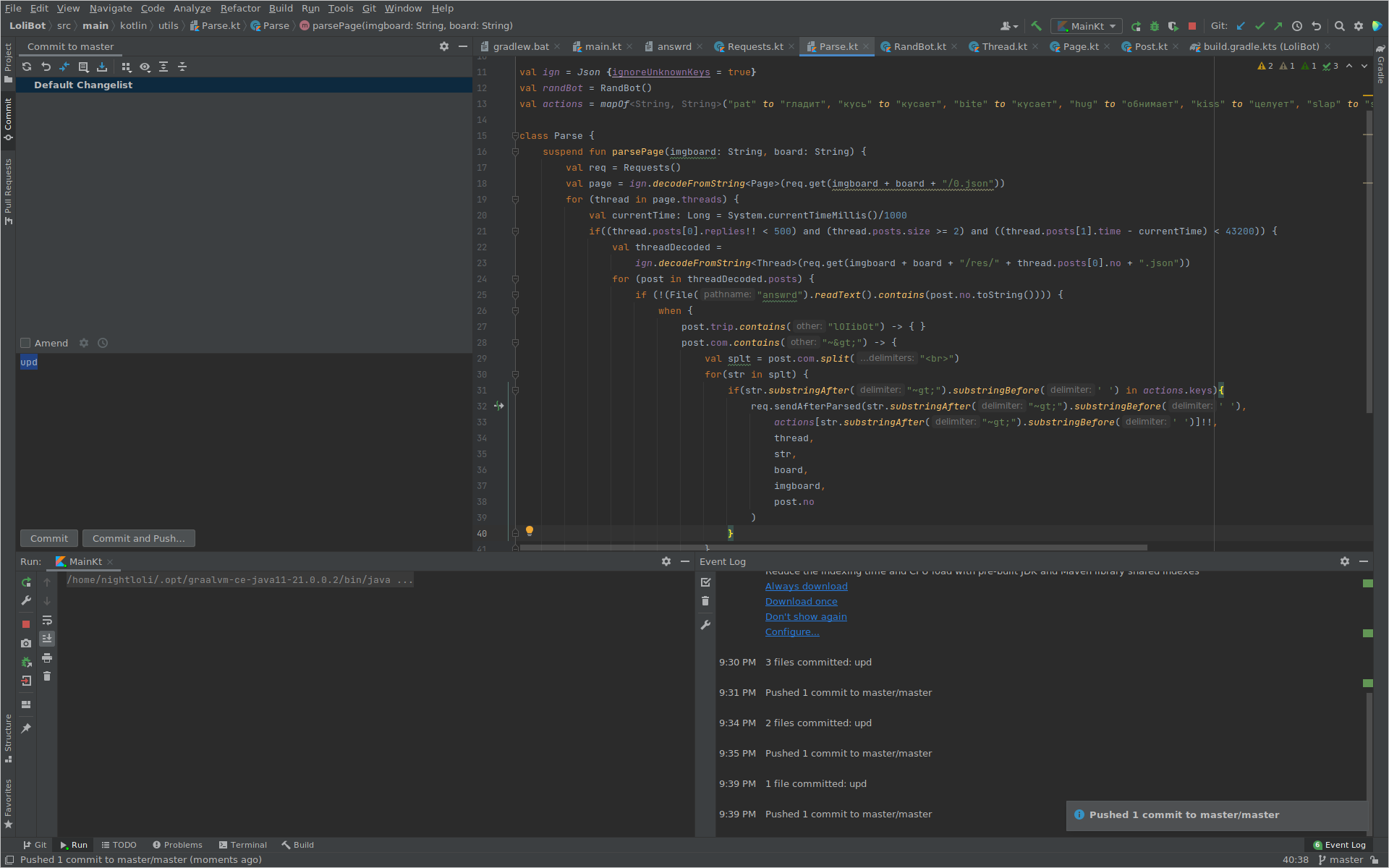This screenshot has width=1389, height=868.
Task: Click the Clear all trash icon in Event Log
Action: pyautogui.click(x=705, y=601)
